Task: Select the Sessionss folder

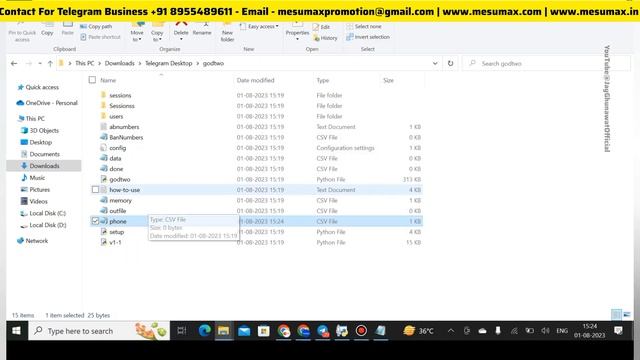Action: 122,106
